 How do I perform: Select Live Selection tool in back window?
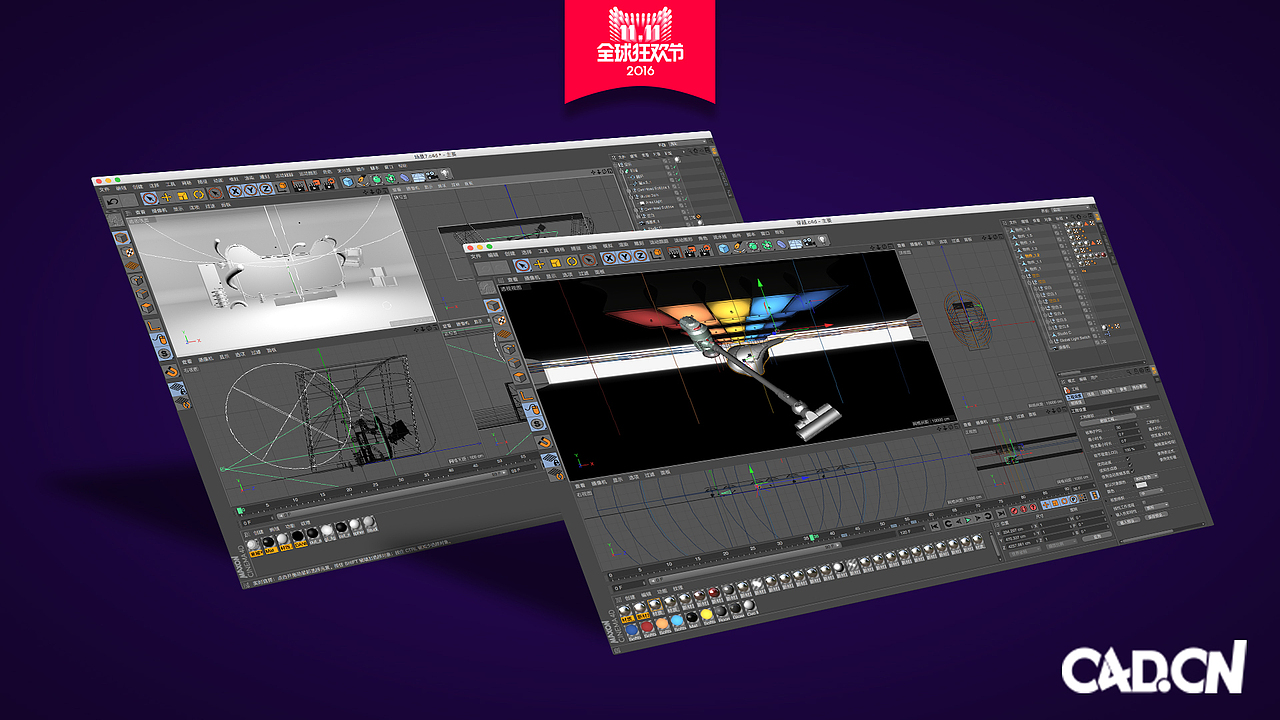pyautogui.click(x=149, y=198)
